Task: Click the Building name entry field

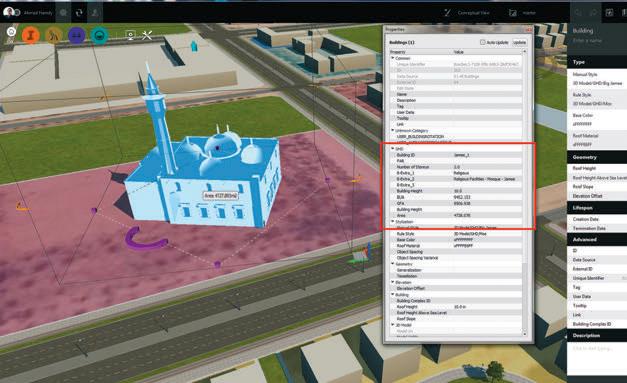Action: pos(597,40)
